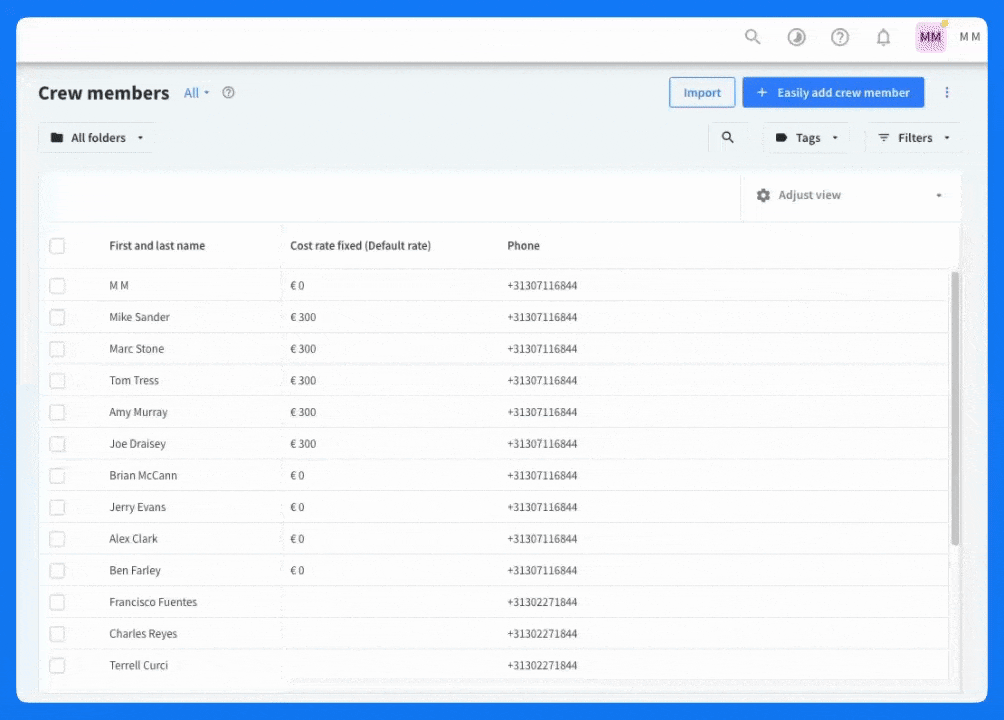
Task: Open crew member Jerry Evans
Action: click(x=137, y=507)
